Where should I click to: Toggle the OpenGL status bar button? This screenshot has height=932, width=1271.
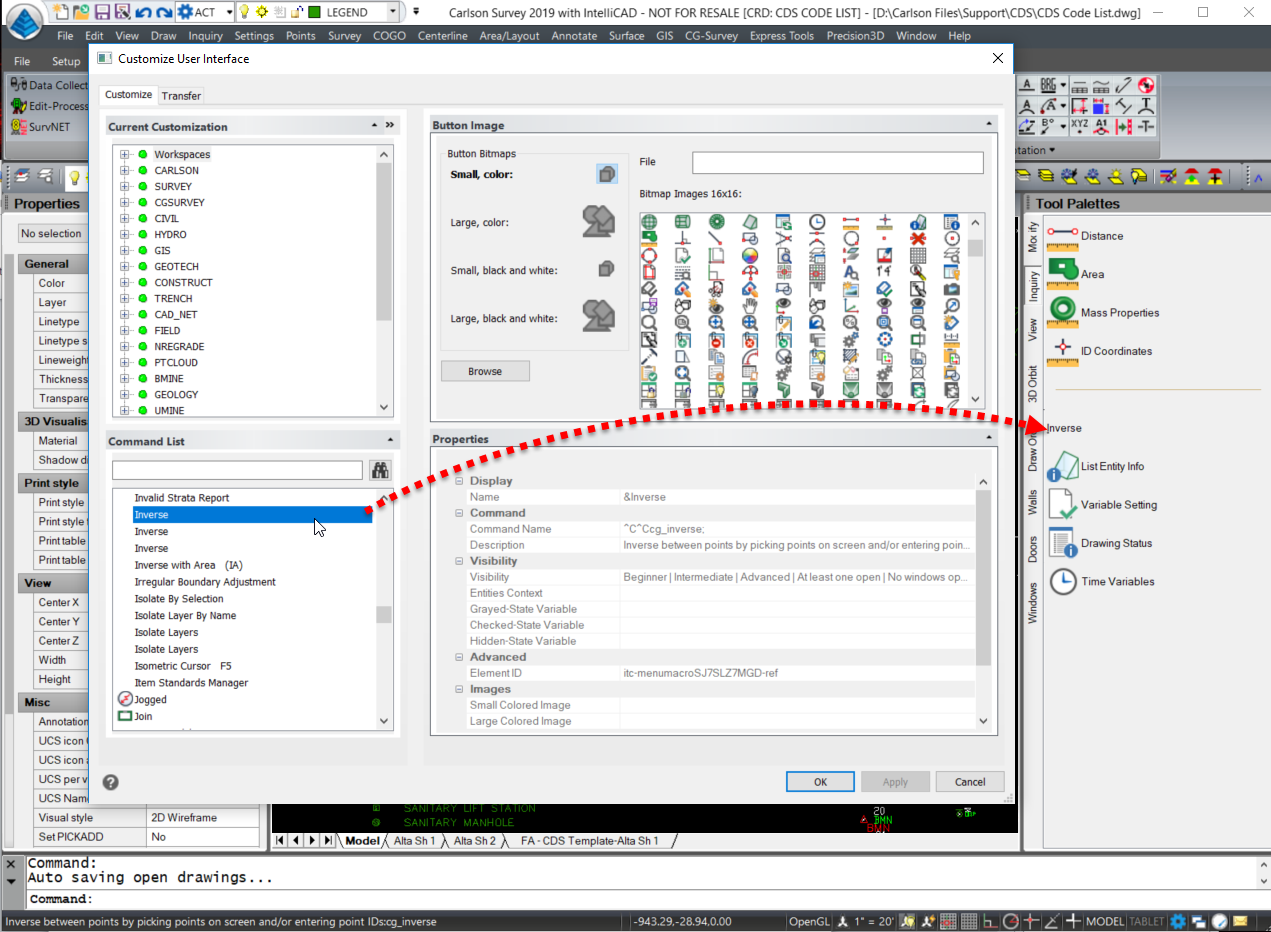(808, 921)
